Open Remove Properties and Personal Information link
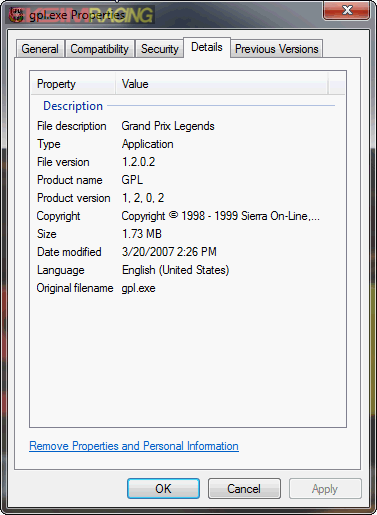The image size is (377, 515). coord(134,446)
